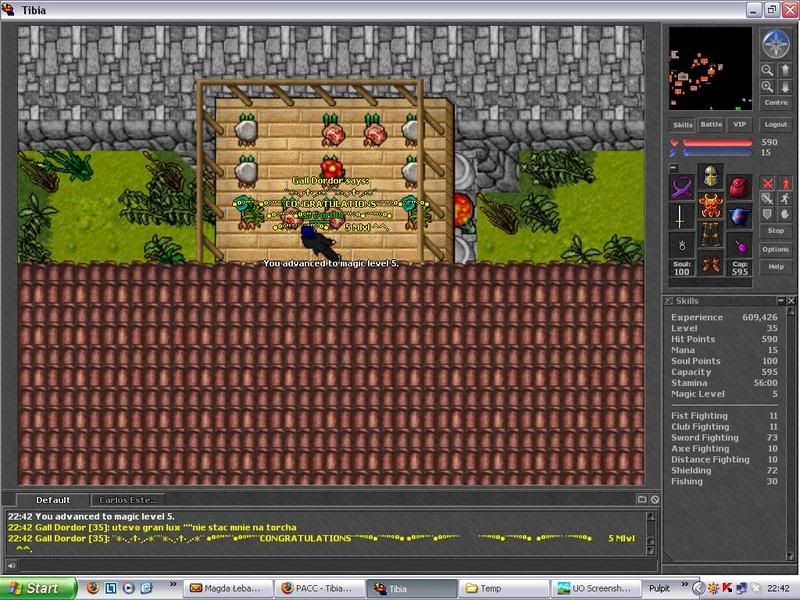800x600 pixels.
Task: Move minimap one floor up
Action: (785, 70)
